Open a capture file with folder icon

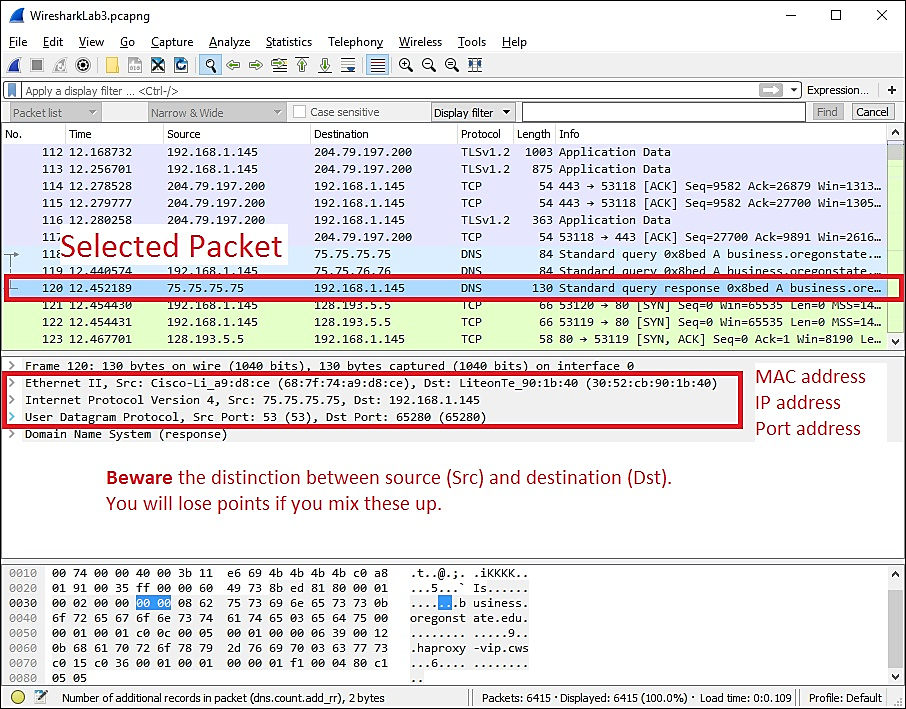112,65
